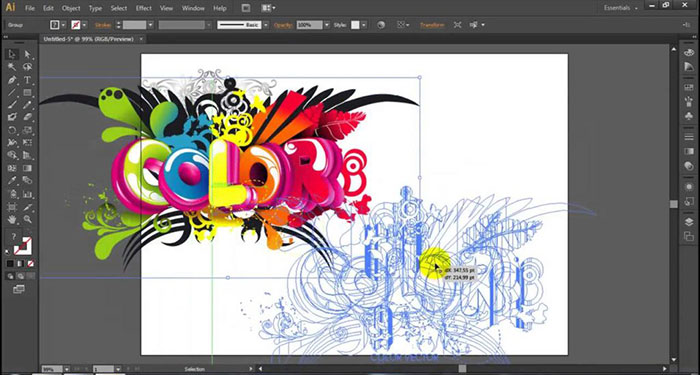Screen dimensions: 700x375
Task: Apply solid Color mode below fill box
Action: (x=10, y=264)
